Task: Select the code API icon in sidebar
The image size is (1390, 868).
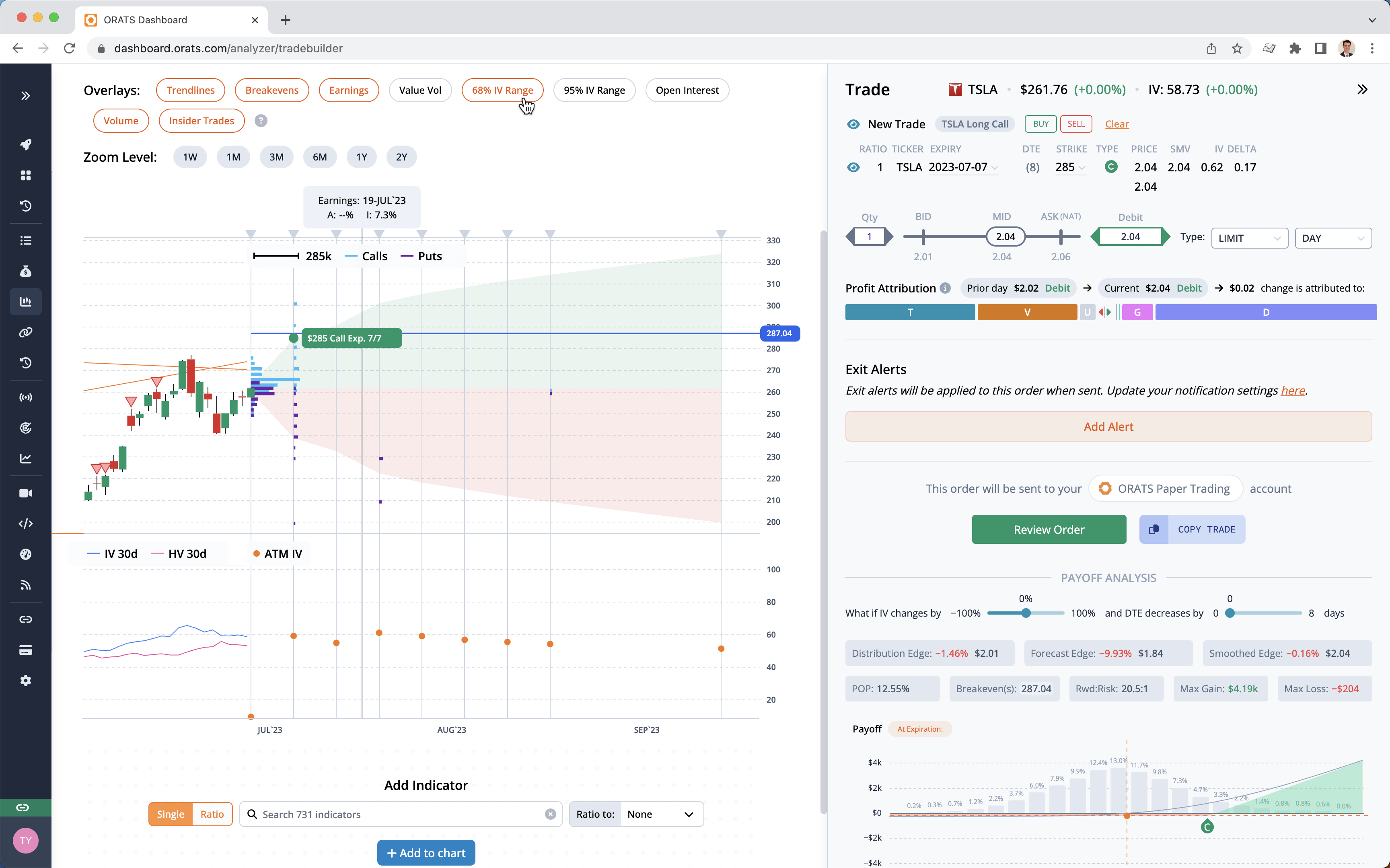Action: [26, 524]
